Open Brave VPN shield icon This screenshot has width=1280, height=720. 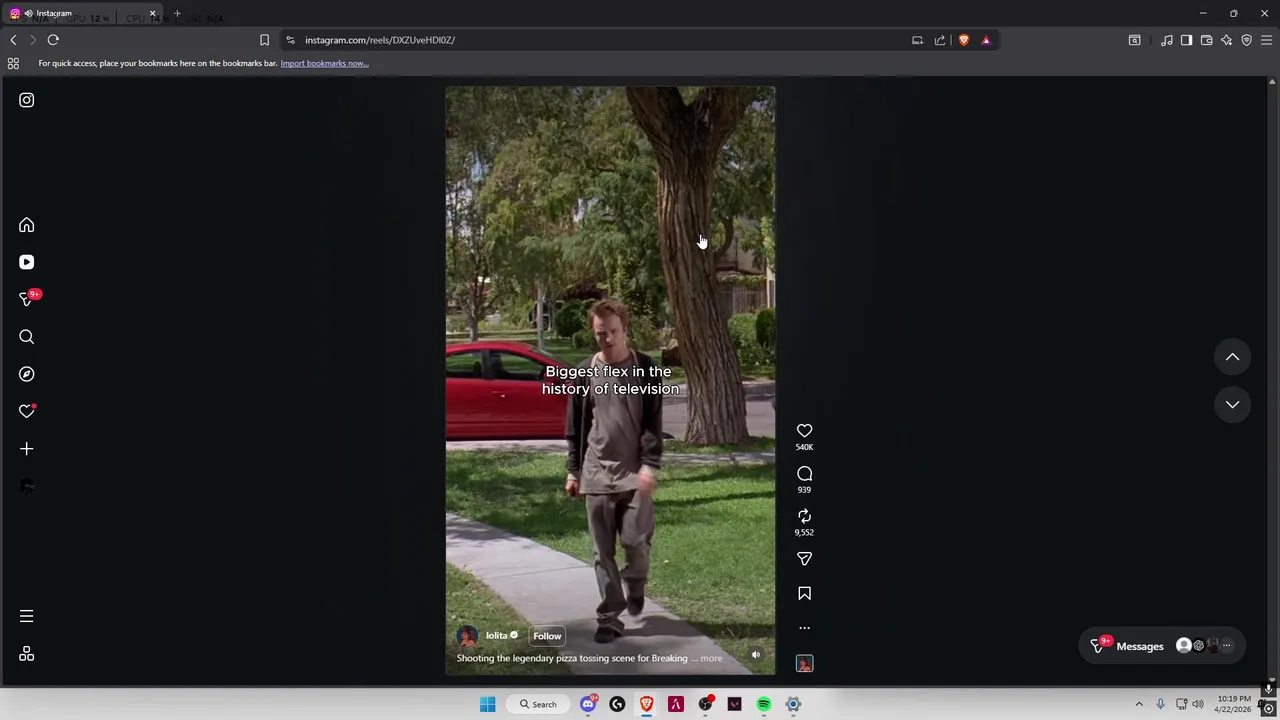click(1246, 40)
